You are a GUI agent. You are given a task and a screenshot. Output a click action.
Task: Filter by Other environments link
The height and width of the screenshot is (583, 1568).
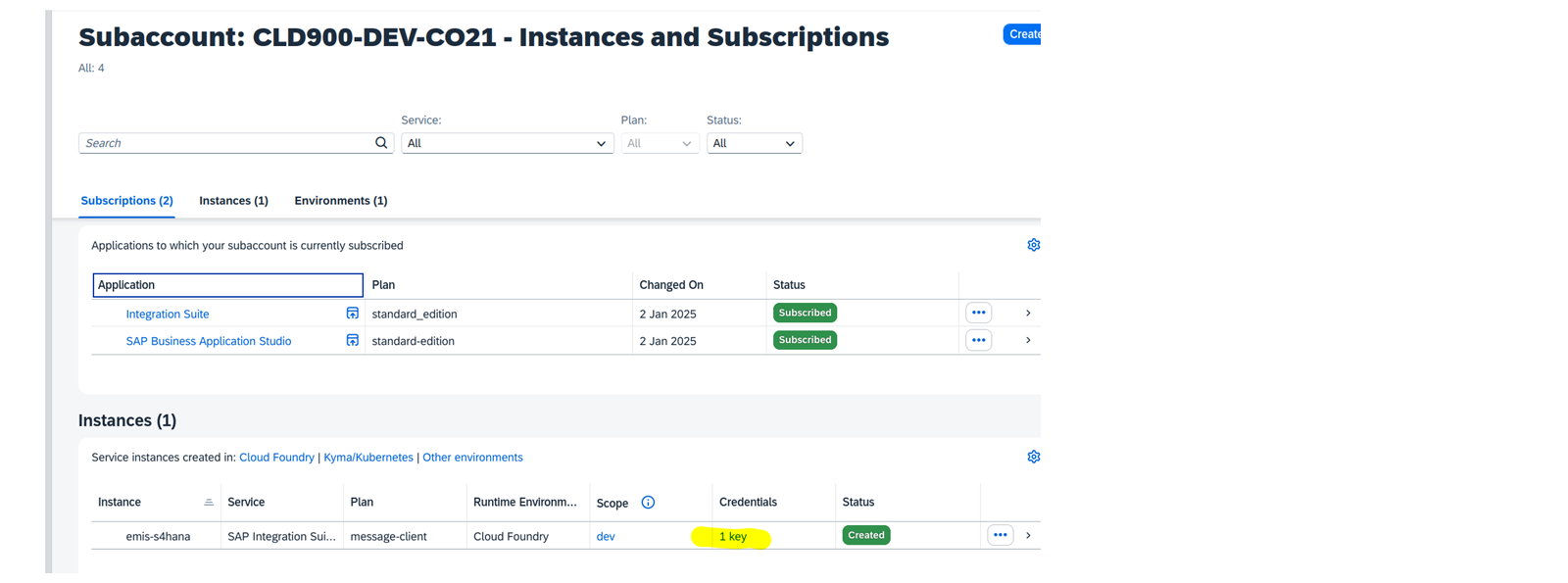pos(472,458)
